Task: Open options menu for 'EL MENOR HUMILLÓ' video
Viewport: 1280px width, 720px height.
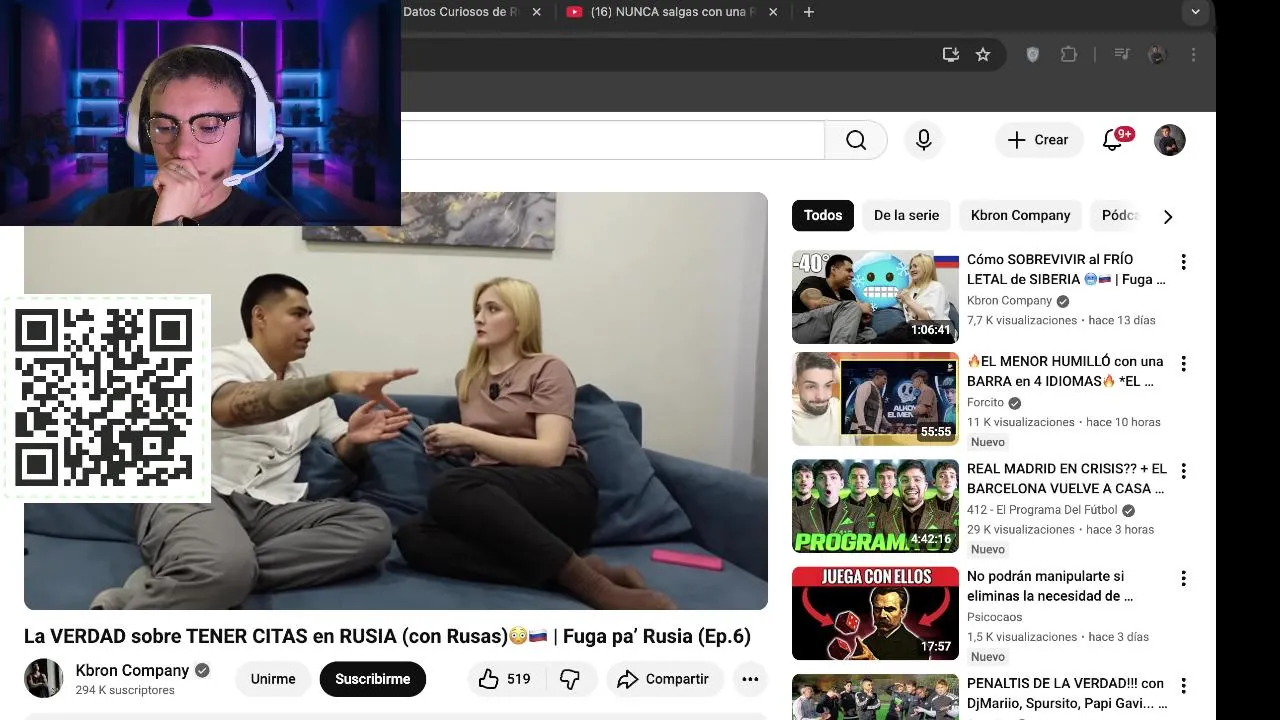Action: (x=1183, y=364)
